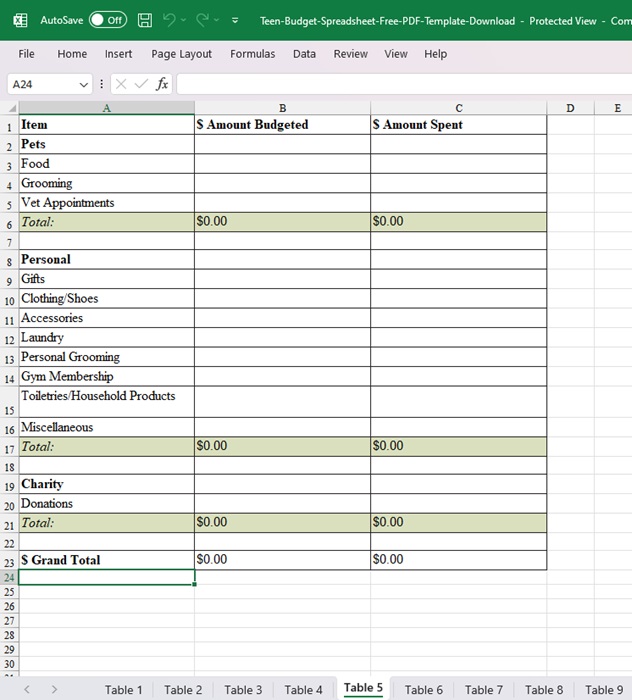Open Customize Quick Access Toolbar dropdown
The height and width of the screenshot is (700, 632).
pos(235,20)
